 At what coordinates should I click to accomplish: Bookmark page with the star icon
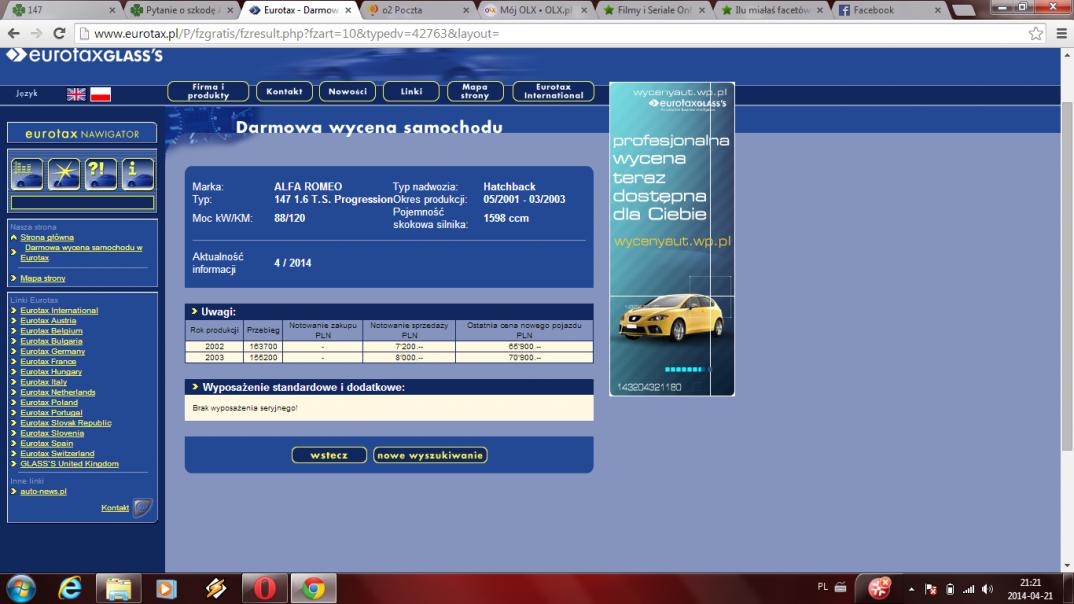click(x=1036, y=33)
